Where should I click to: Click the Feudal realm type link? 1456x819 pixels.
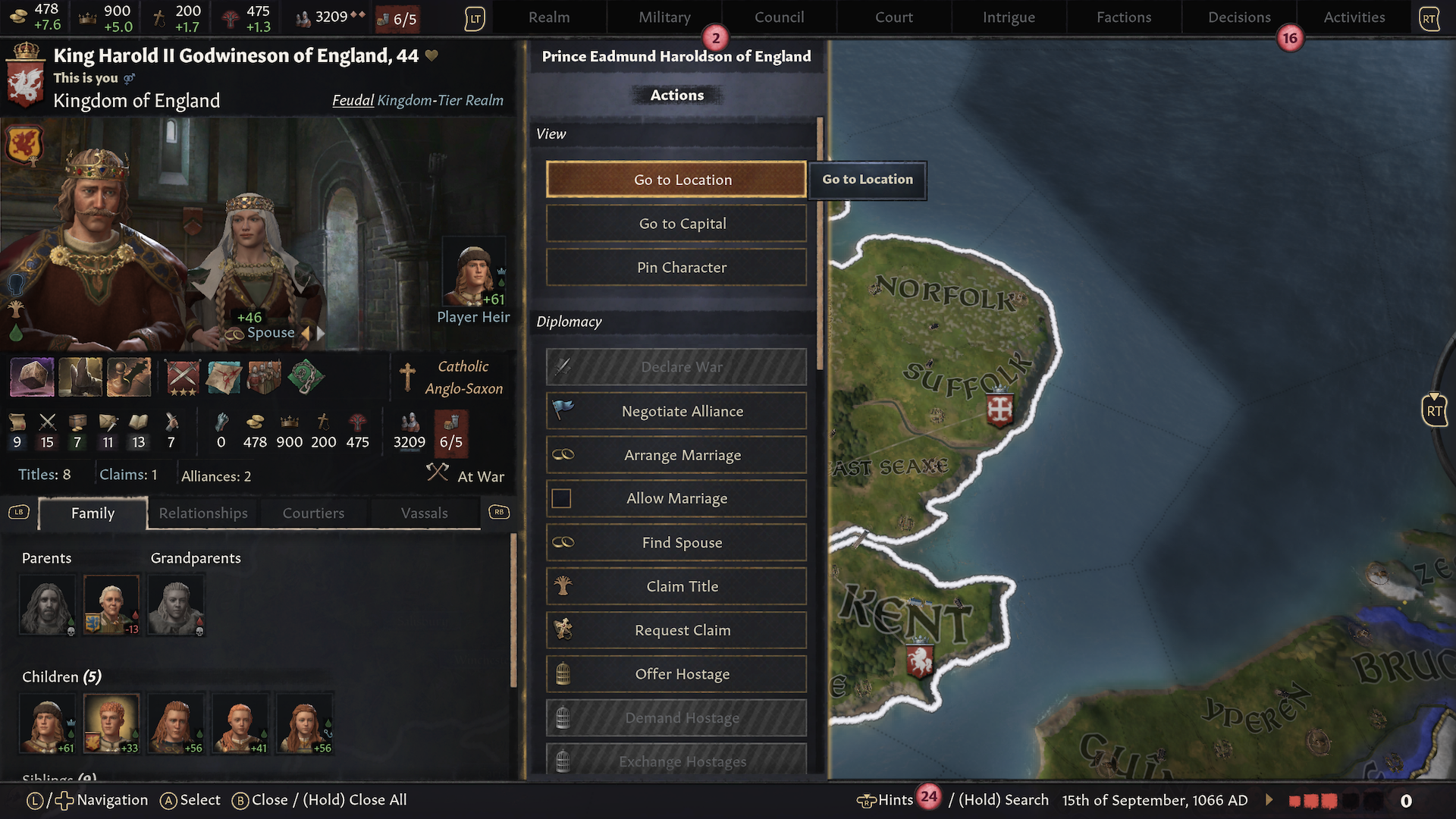(353, 100)
